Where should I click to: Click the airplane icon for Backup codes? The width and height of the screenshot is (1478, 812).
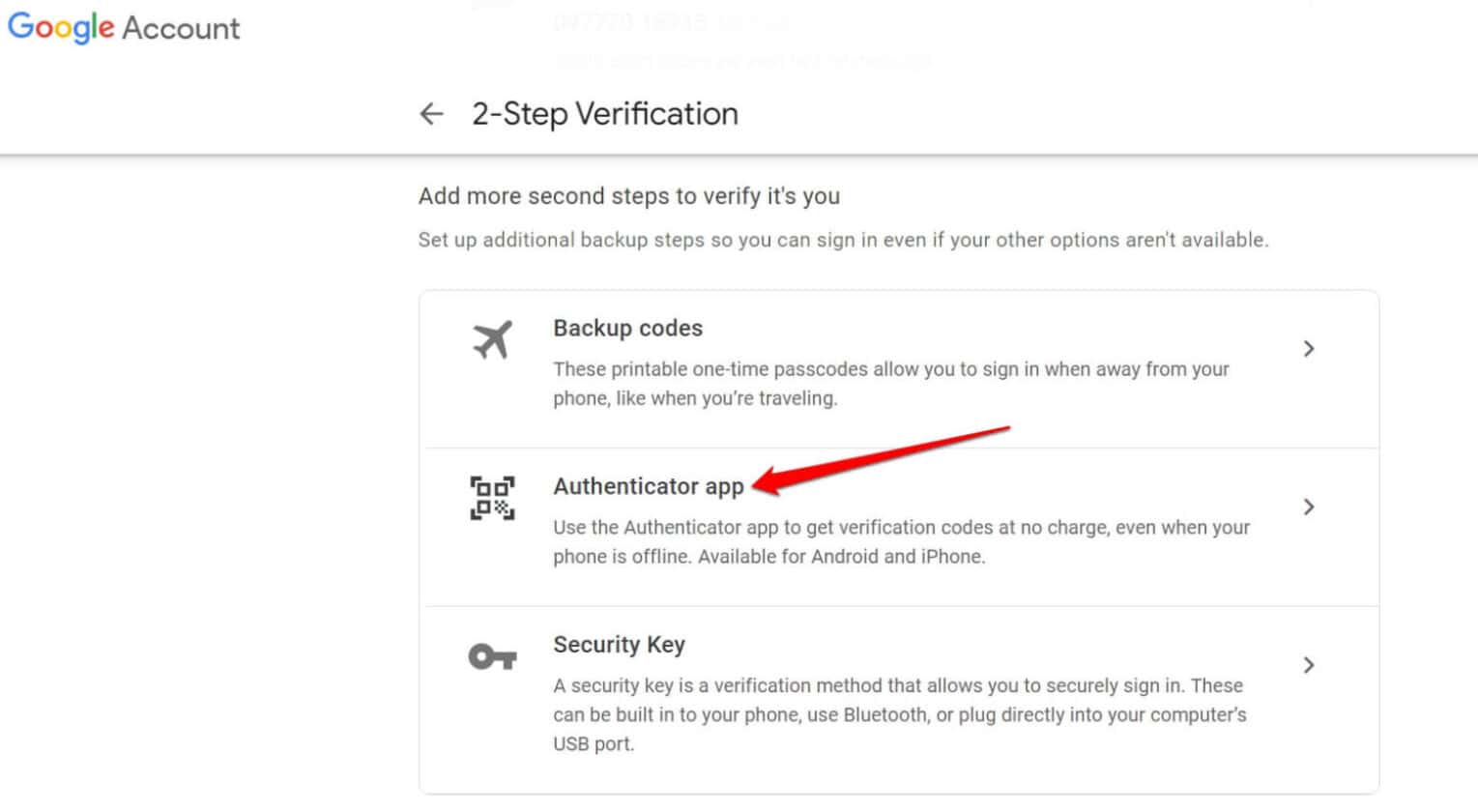(x=493, y=339)
